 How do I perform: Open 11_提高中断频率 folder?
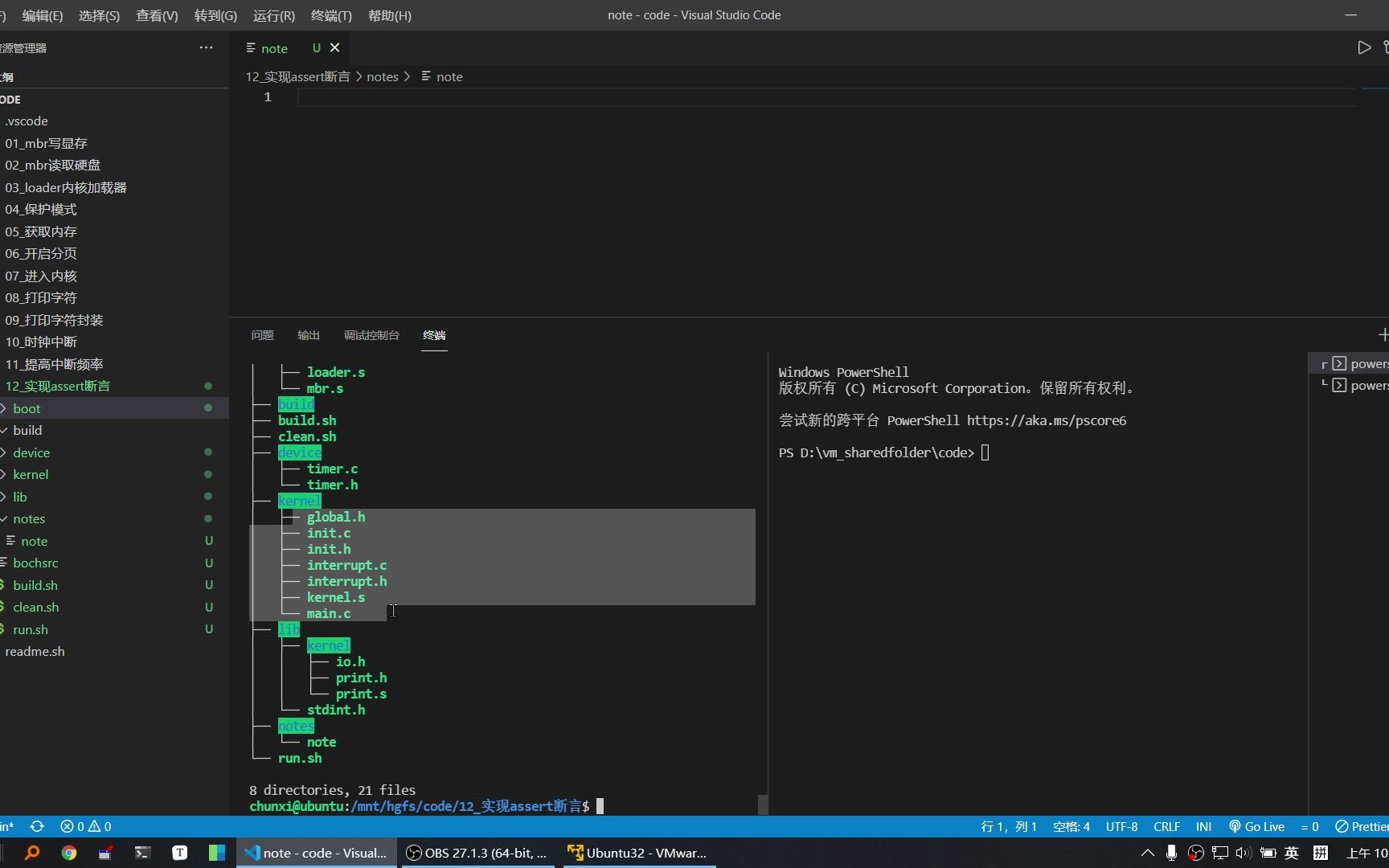point(114,364)
